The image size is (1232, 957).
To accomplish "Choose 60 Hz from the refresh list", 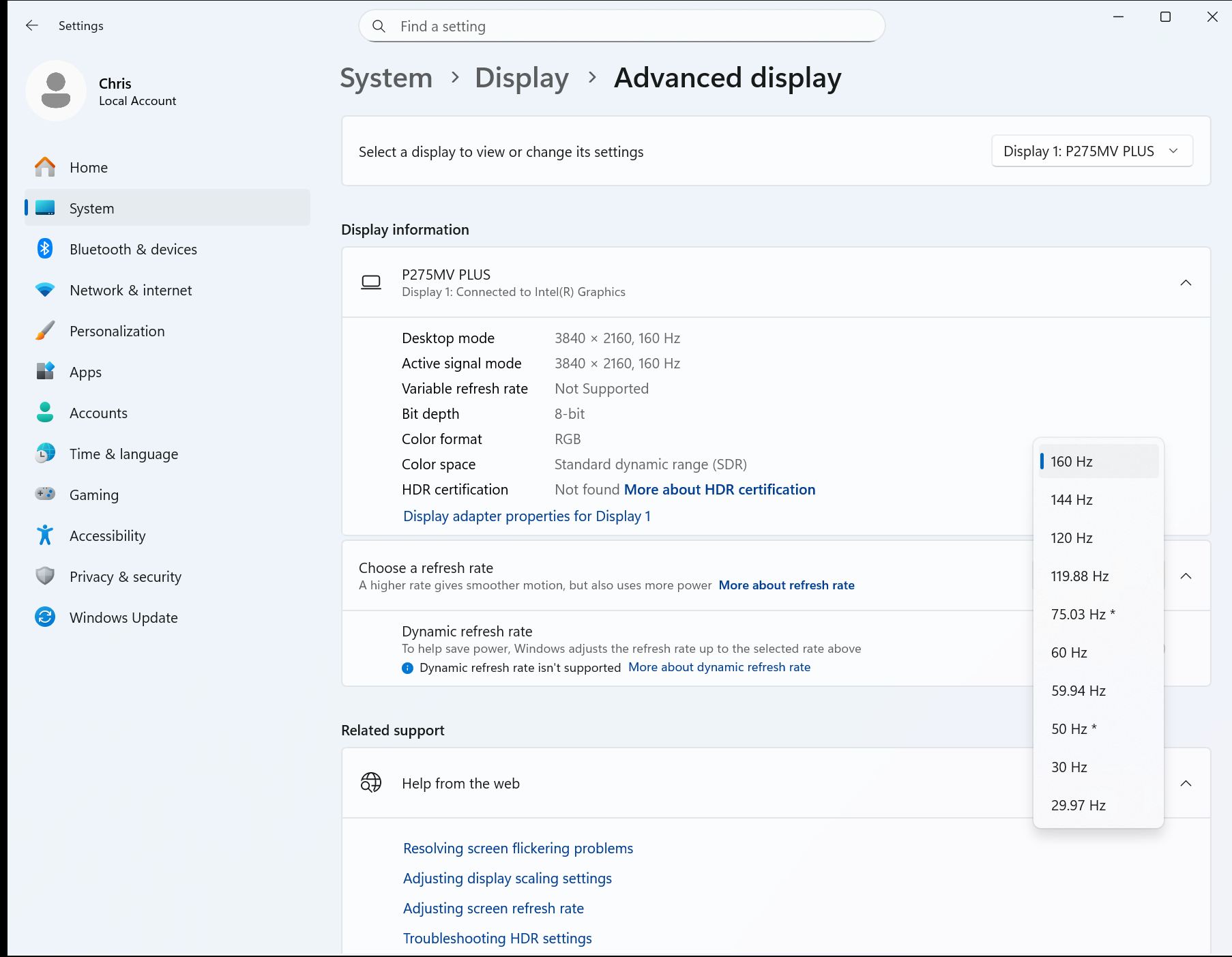I will (1069, 653).
